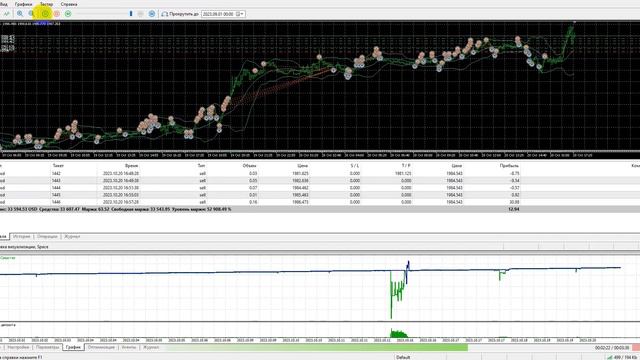Screen dimensions: 640x360
Task: Click the zoom out magnifier icon
Action: click(31, 14)
